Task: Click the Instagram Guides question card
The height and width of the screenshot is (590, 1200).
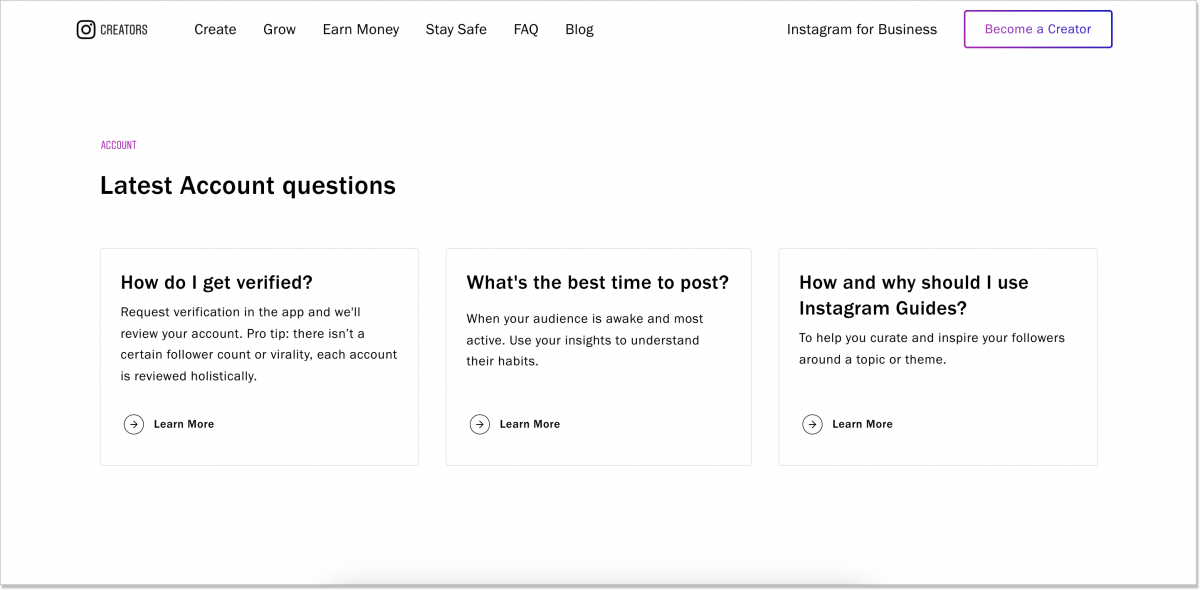Action: pyautogui.click(x=937, y=356)
